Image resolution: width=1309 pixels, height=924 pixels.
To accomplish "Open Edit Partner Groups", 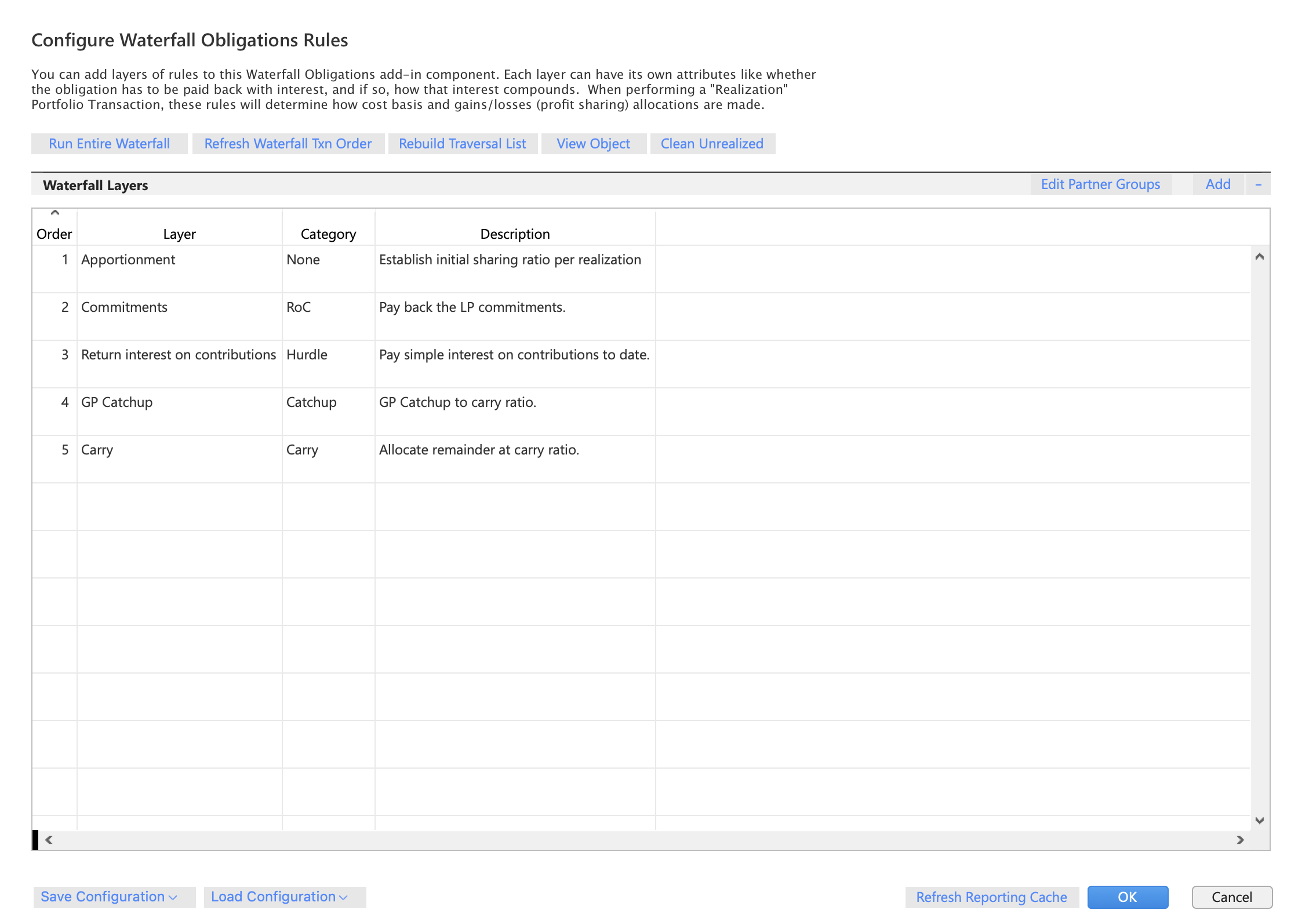I will pos(1101,184).
